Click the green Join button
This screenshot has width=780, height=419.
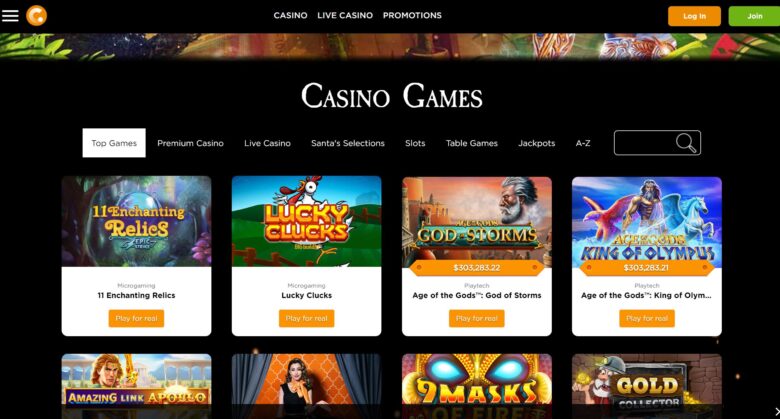pyautogui.click(x=754, y=16)
